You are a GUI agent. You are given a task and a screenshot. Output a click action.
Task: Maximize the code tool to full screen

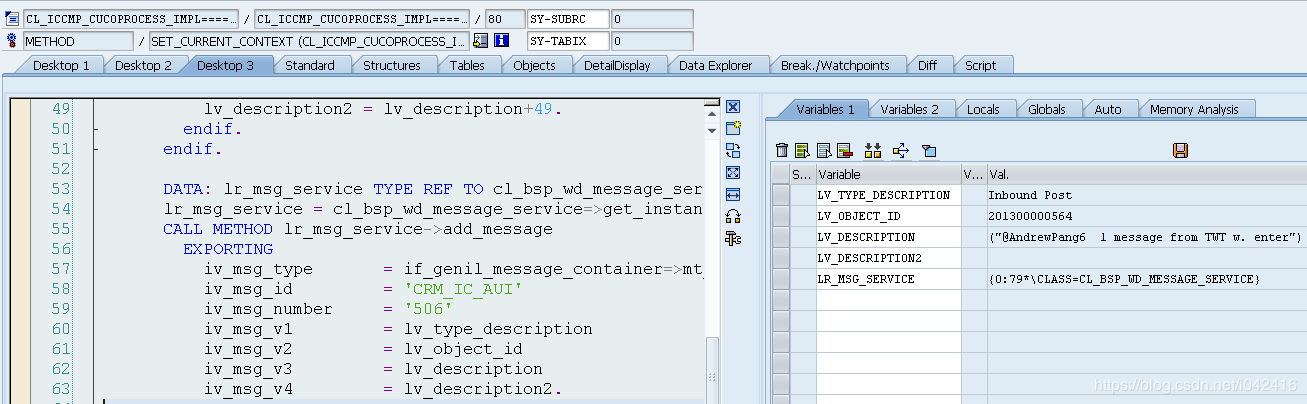(732, 172)
